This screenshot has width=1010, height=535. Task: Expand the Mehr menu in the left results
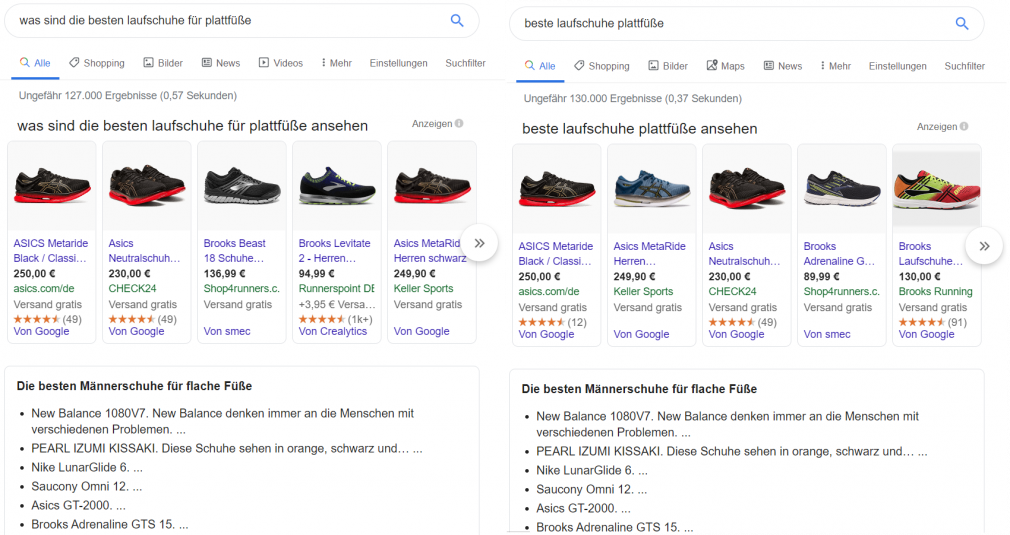click(x=336, y=63)
